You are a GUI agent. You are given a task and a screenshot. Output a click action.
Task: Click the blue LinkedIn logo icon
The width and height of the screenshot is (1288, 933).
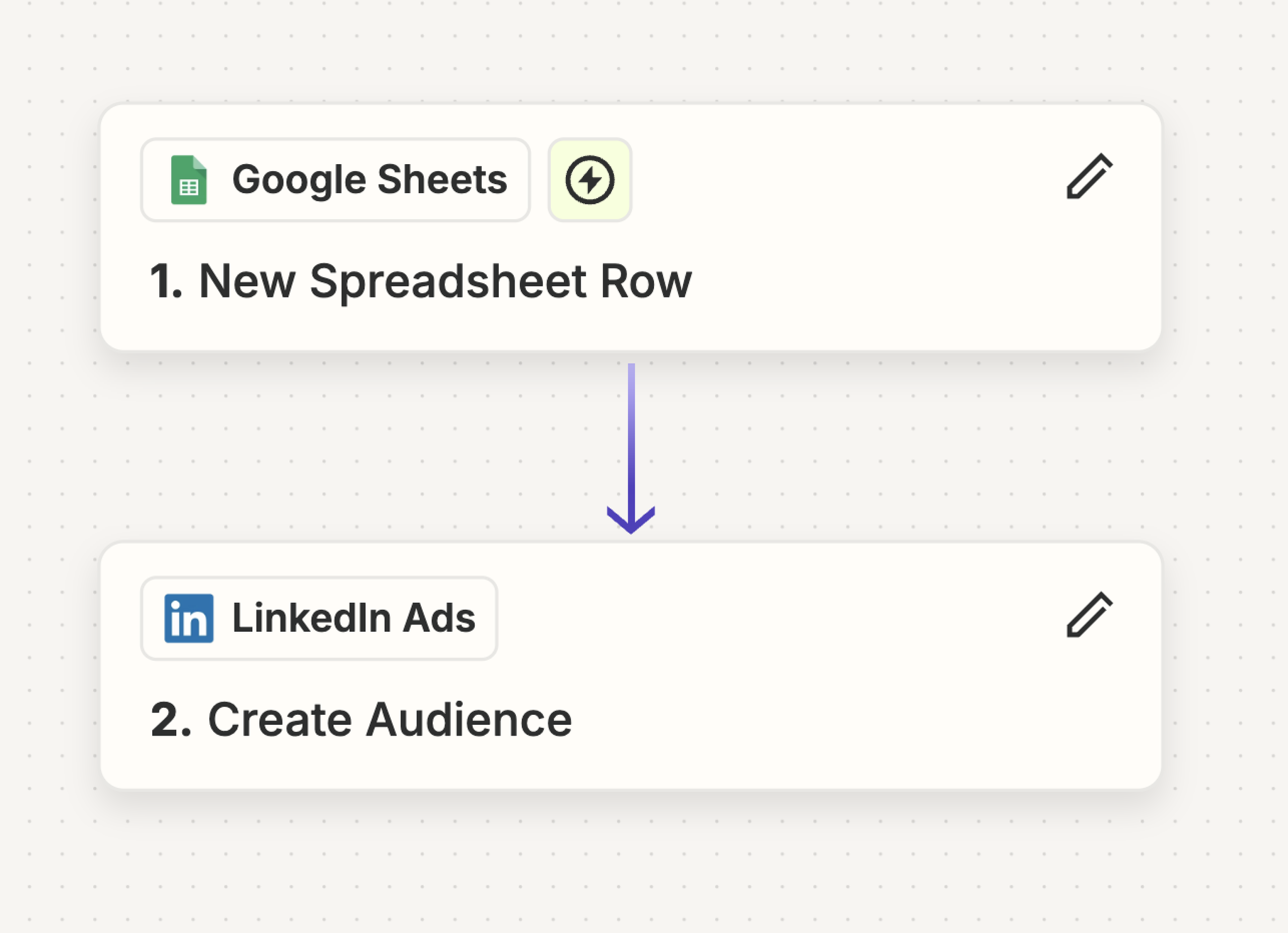pyautogui.click(x=189, y=618)
